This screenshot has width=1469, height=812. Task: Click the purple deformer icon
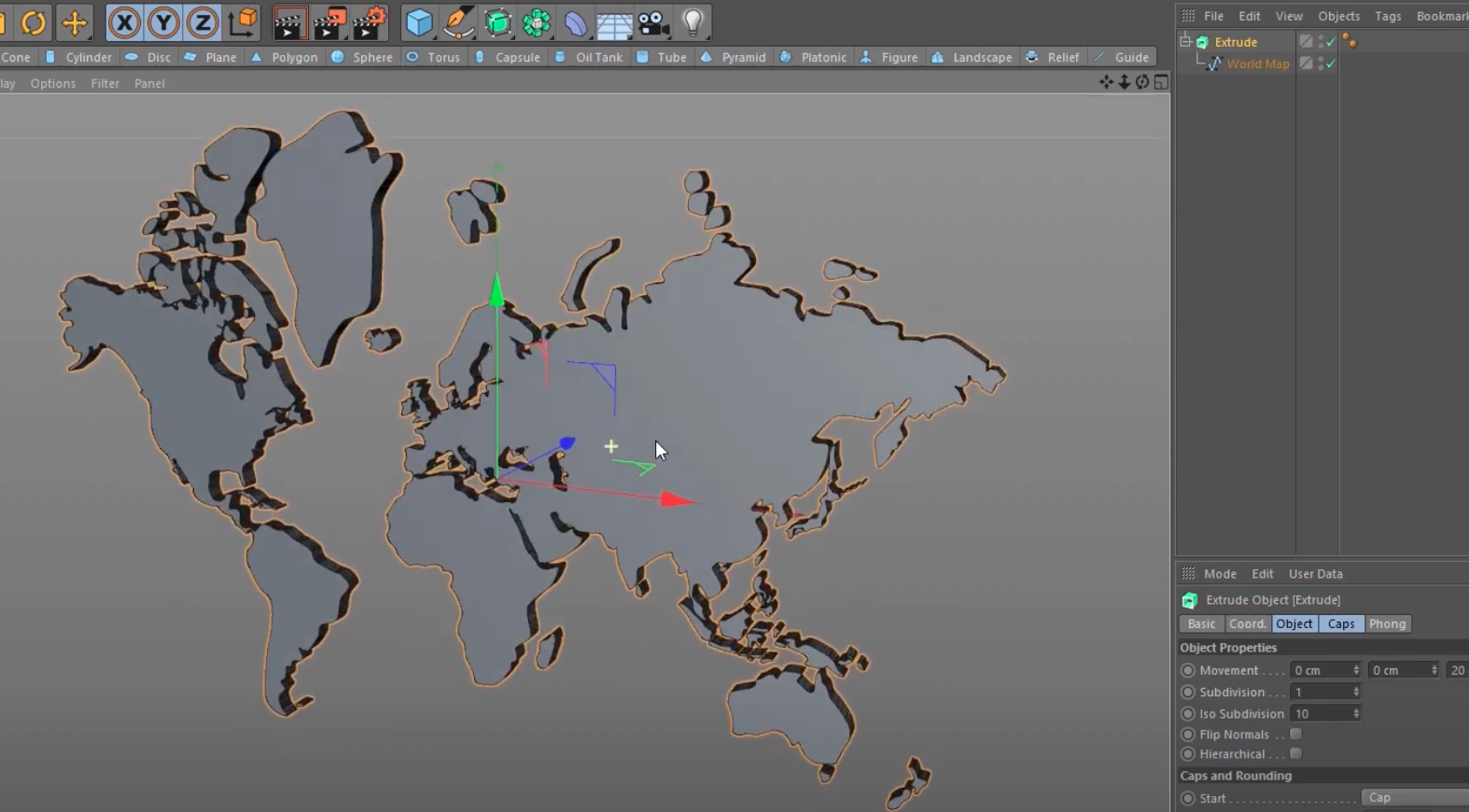click(x=576, y=22)
